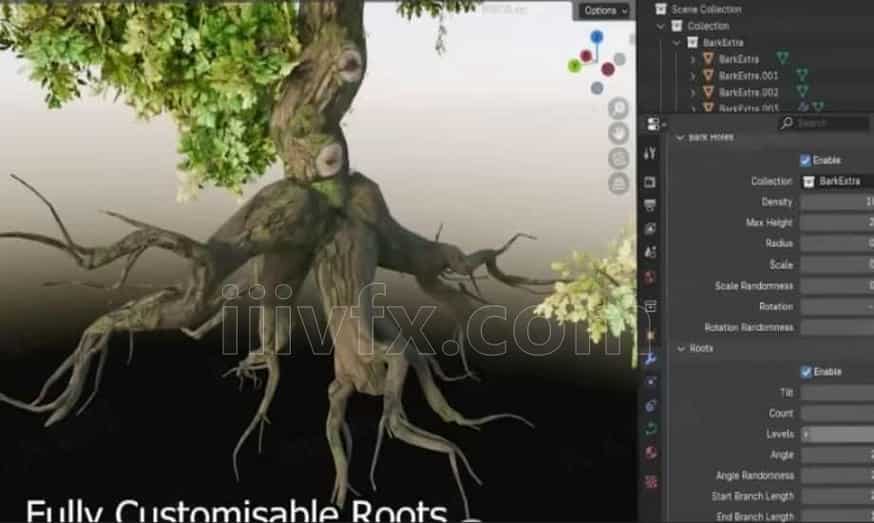Image resolution: width=874 pixels, height=523 pixels.
Task: Open the Options dropdown in viewport header
Action: pos(605,11)
